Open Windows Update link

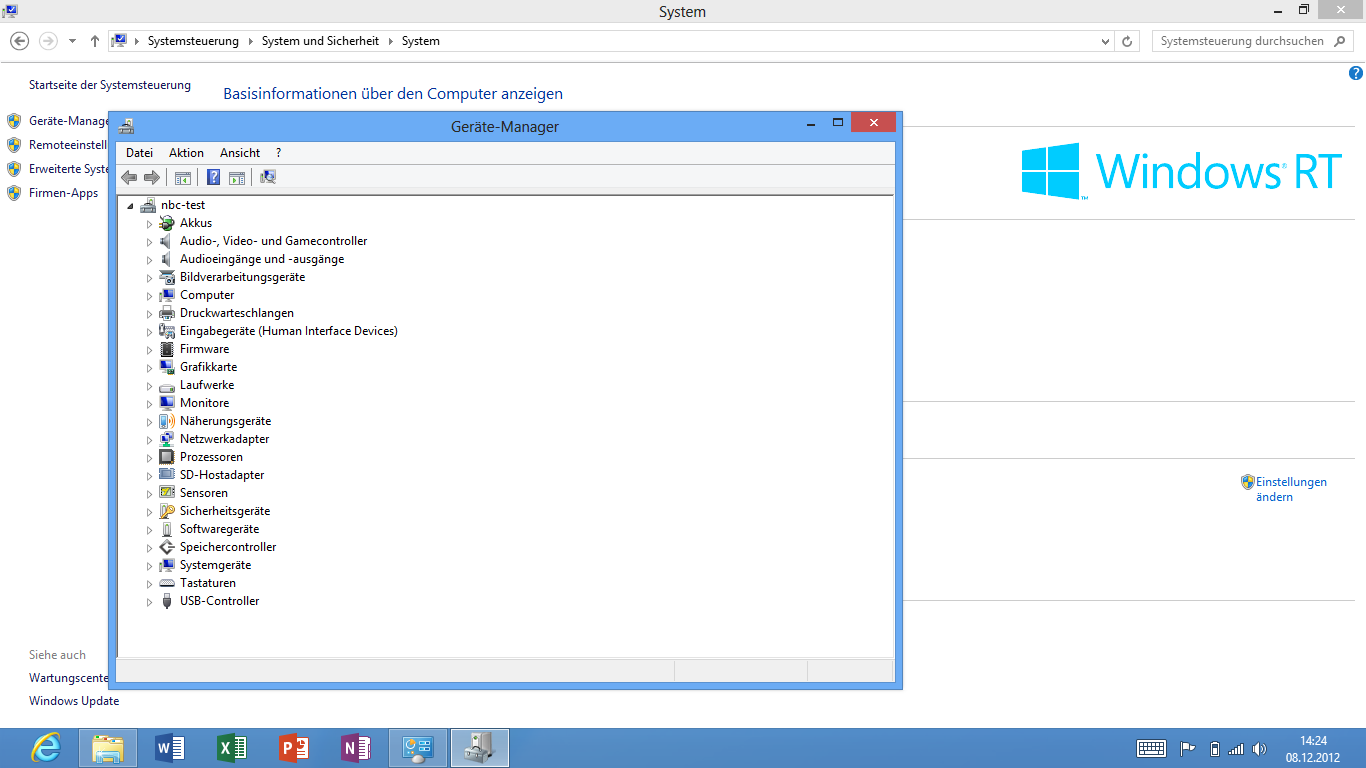[74, 701]
